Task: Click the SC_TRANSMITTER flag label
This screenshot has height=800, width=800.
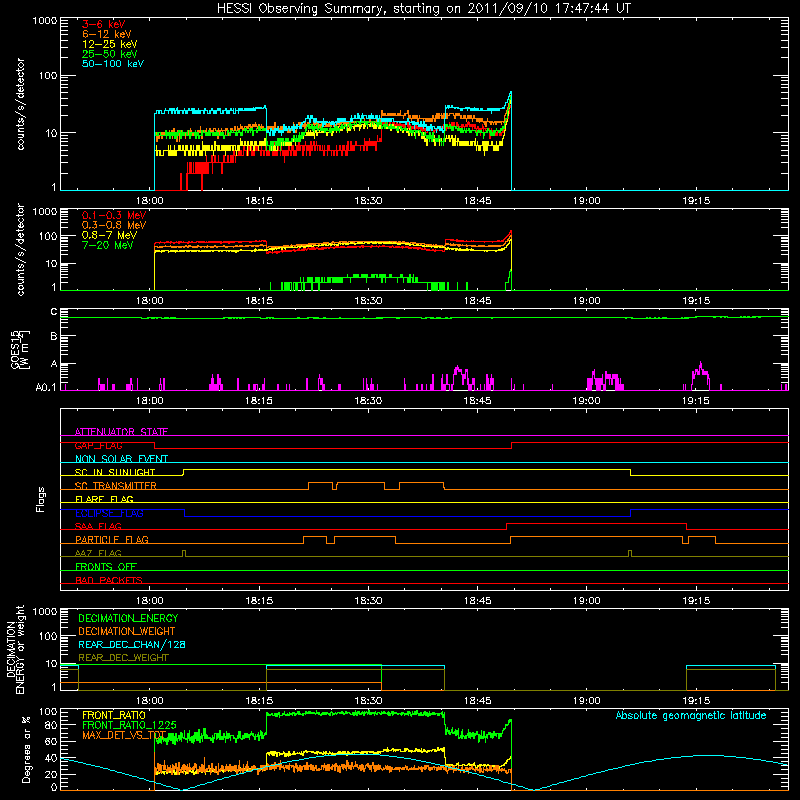Action: [115, 486]
